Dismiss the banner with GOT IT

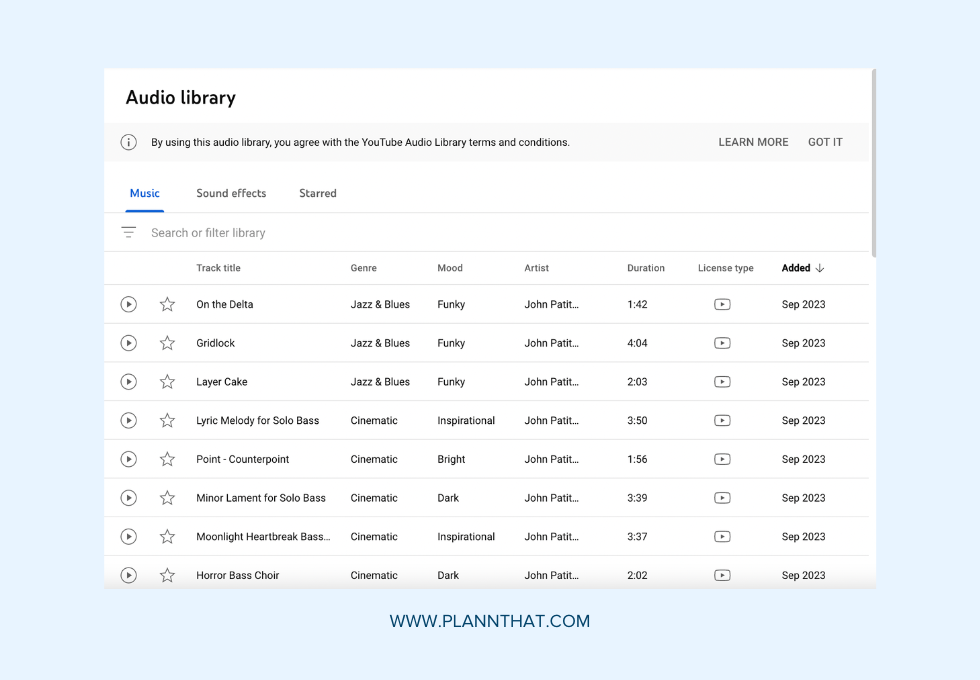click(825, 142)
